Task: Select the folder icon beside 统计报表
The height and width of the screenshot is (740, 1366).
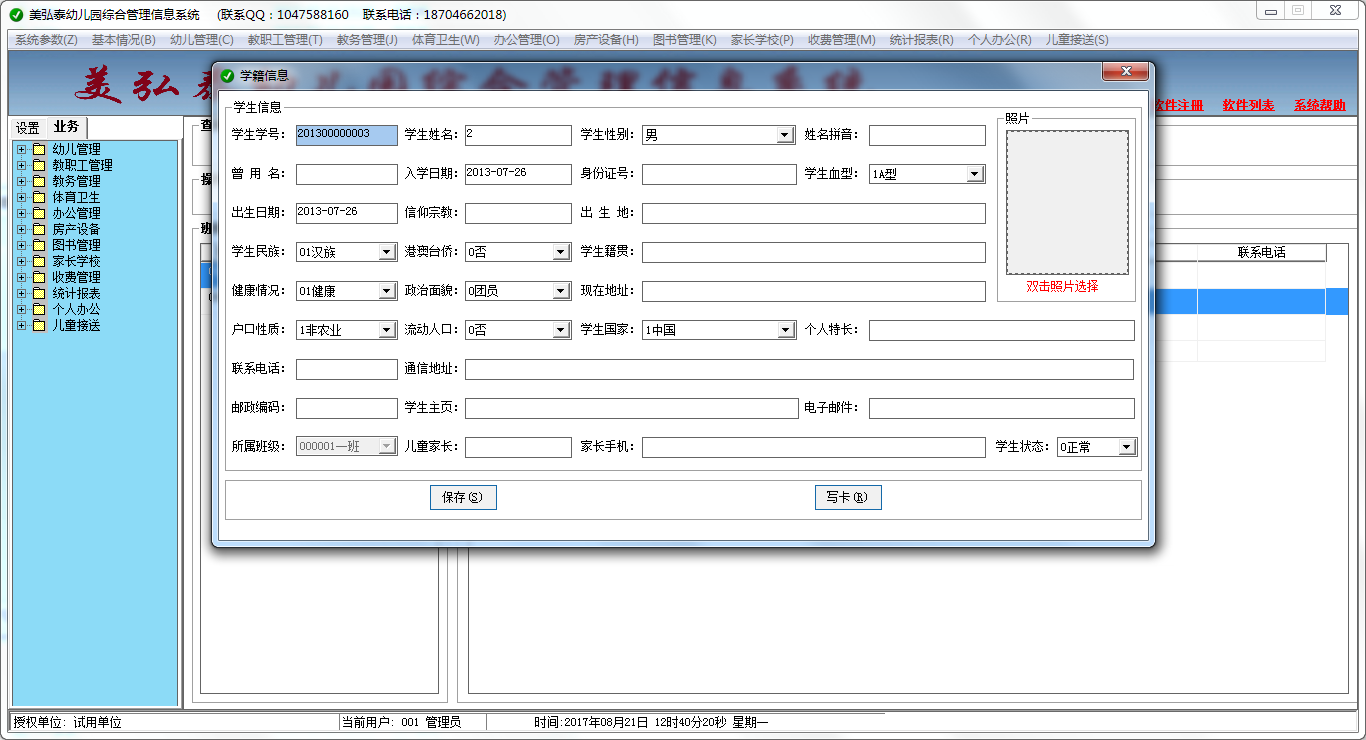Action: [39, 293]
